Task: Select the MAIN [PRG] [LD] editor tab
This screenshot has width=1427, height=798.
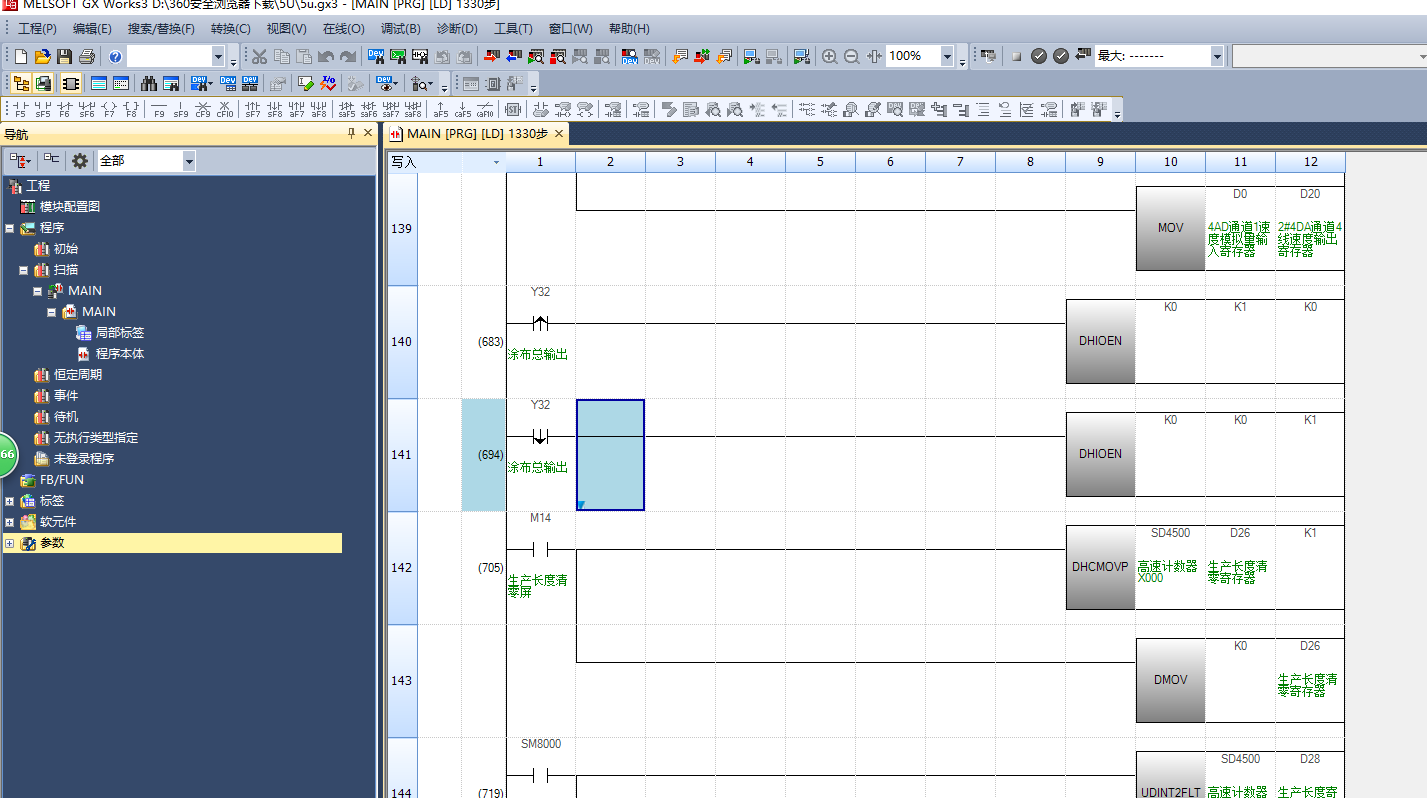Action: pos(469,134)
